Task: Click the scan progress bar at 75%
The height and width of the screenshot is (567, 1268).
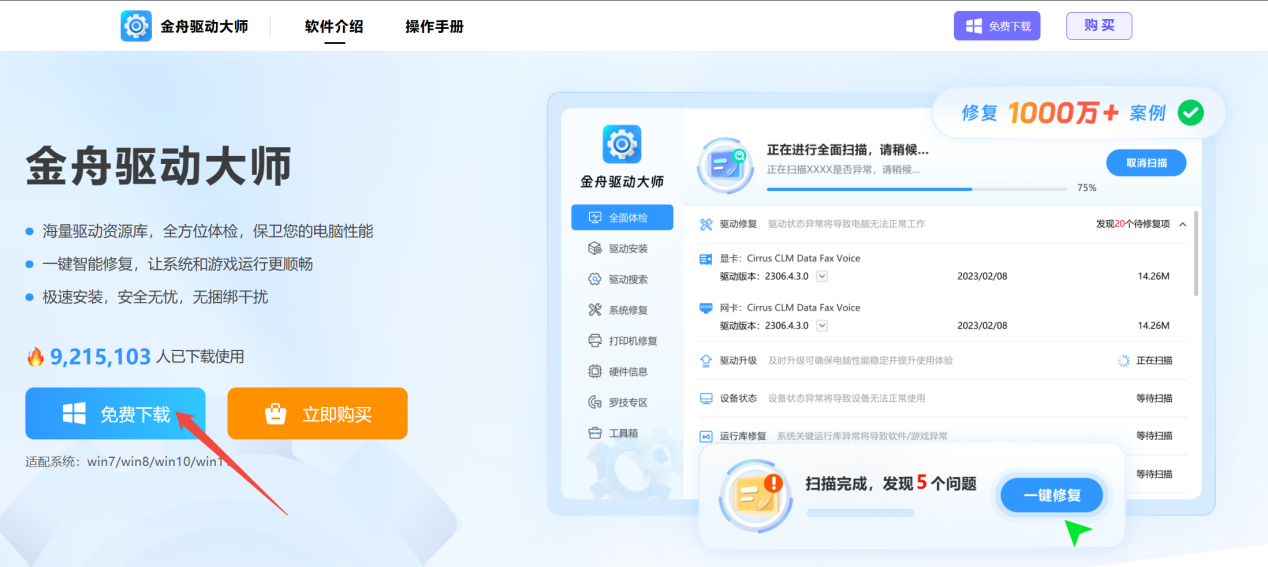Action: pos(916,188)
